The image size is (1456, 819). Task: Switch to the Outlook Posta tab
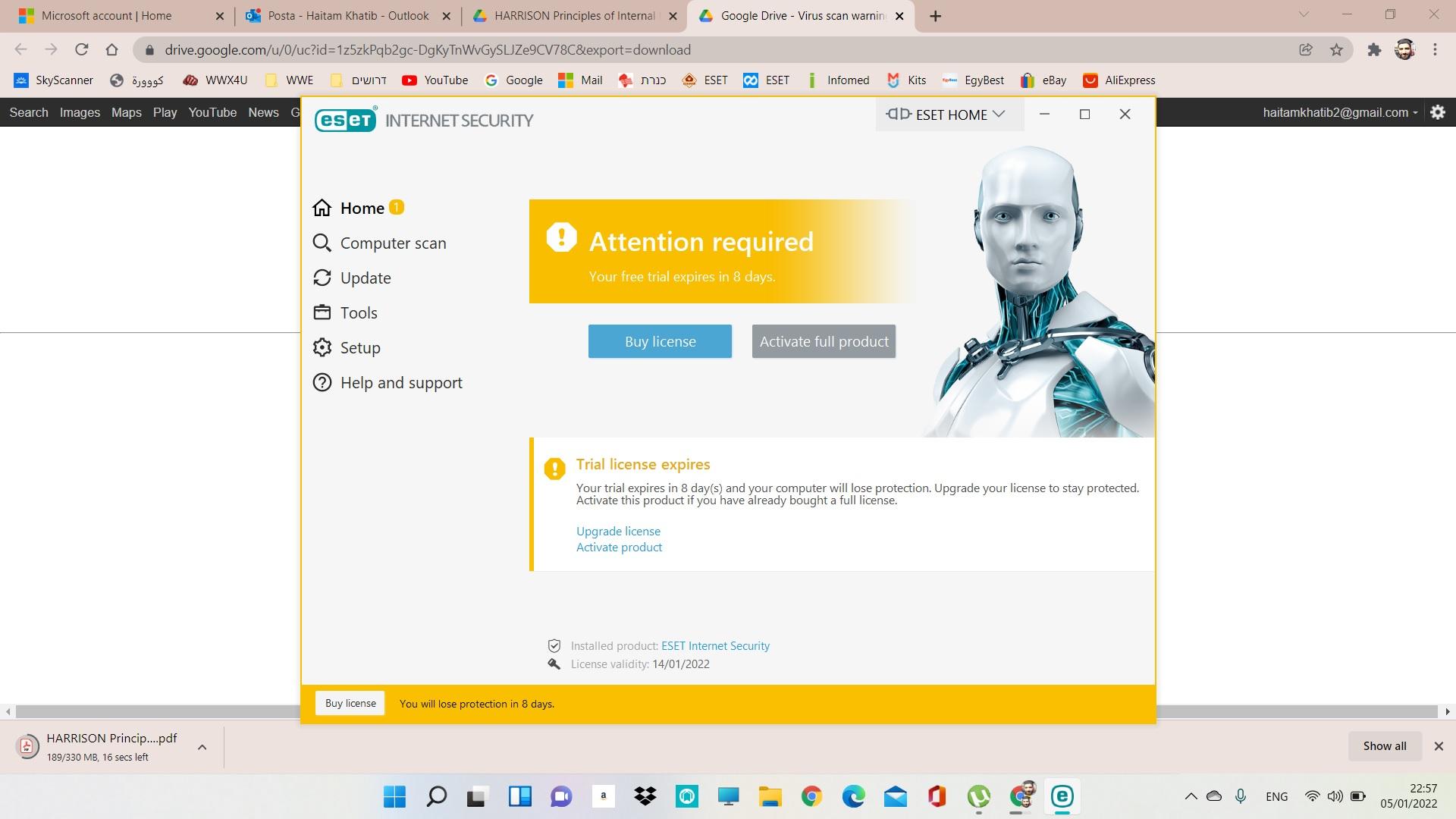(349, 16)
